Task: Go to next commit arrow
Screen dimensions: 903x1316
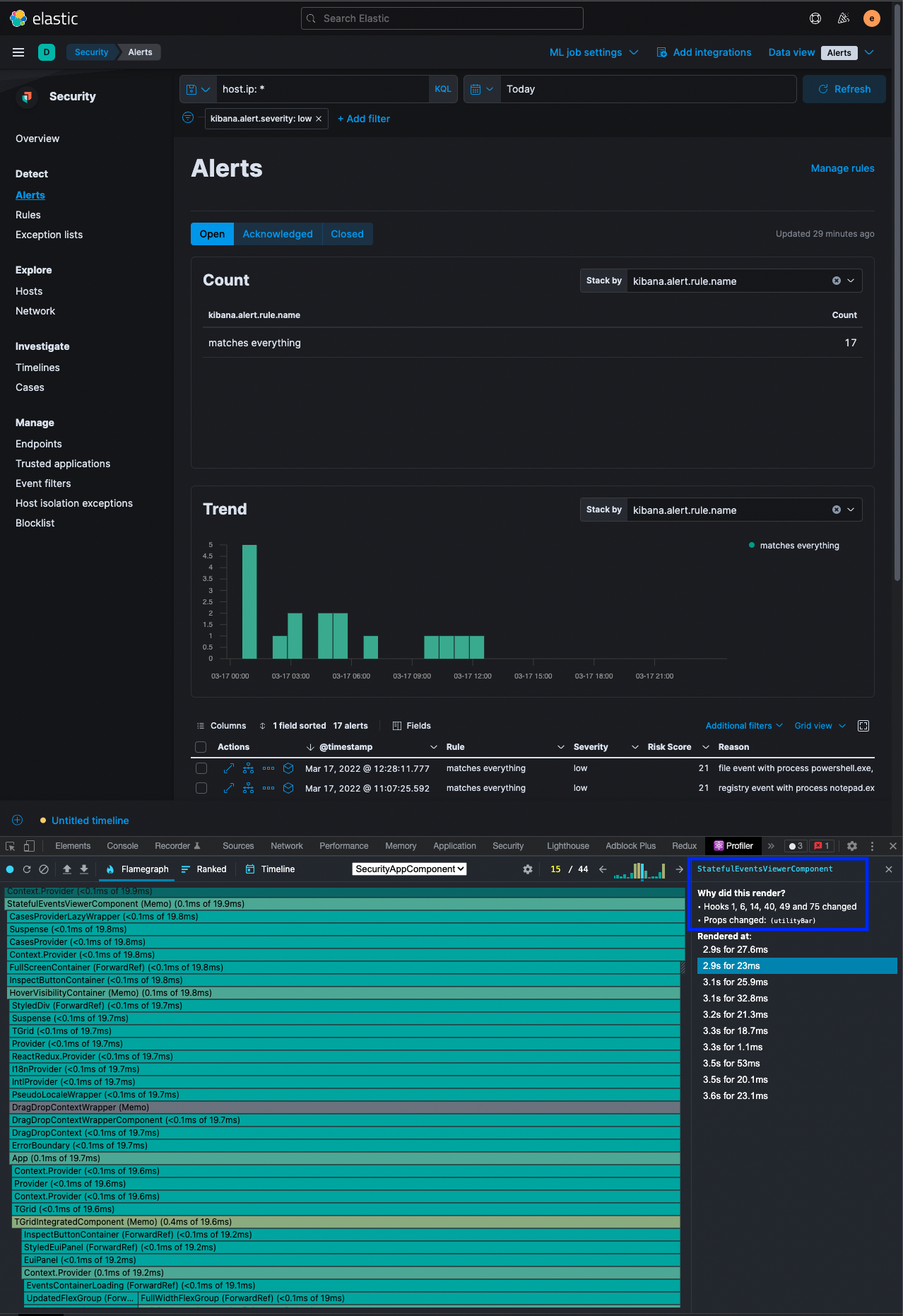Action: pos(680,869)
